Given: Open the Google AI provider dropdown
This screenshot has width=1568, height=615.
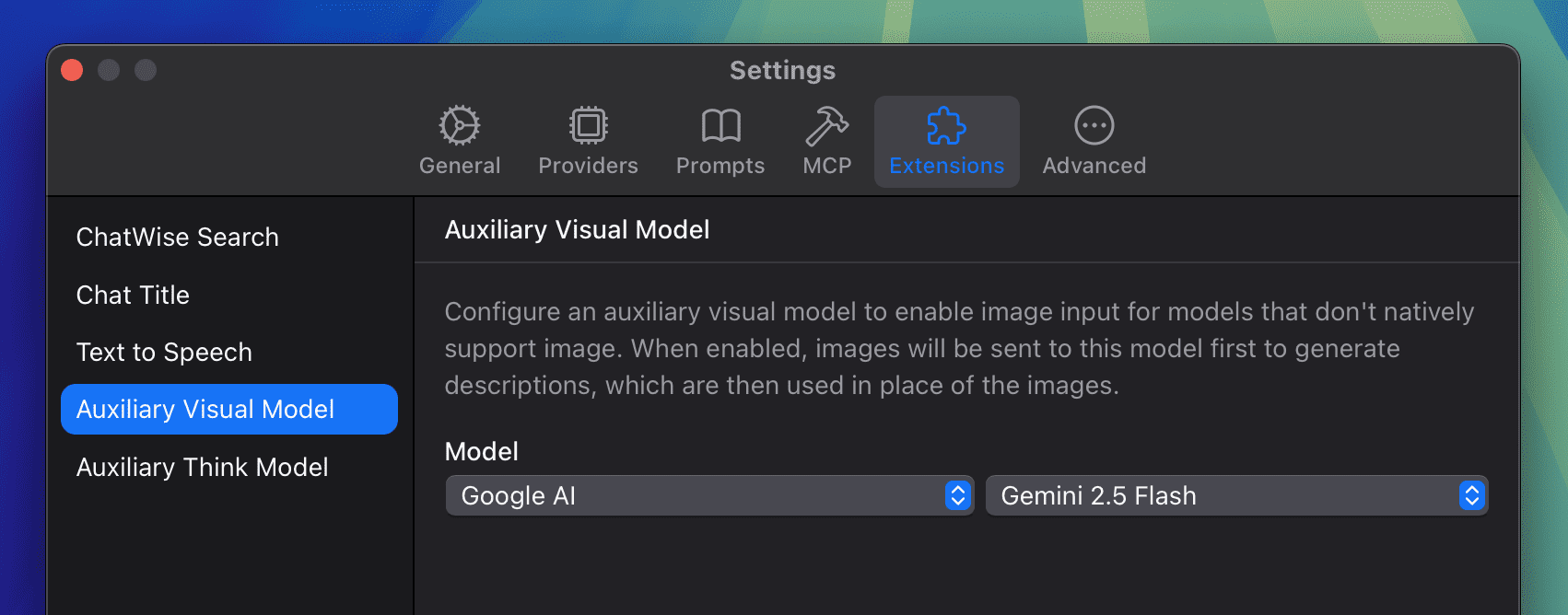Looking at the screenshot, I should [x=709, y=495].
